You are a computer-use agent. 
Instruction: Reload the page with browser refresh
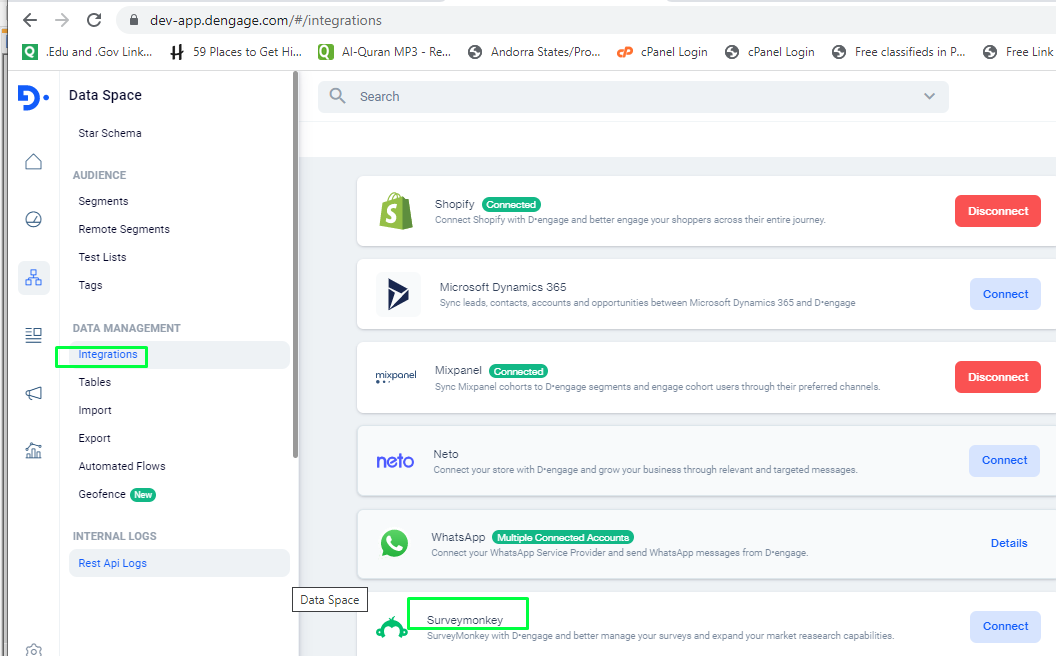click(x=94, y=20)
